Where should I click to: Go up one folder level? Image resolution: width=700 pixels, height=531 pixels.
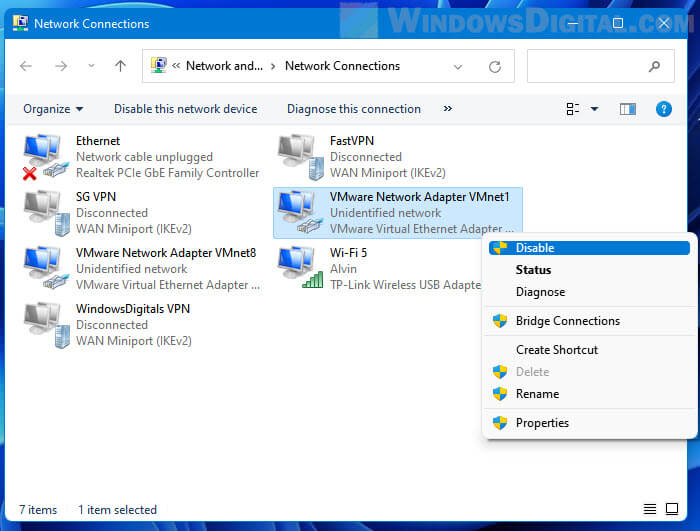tap(120, 66)
